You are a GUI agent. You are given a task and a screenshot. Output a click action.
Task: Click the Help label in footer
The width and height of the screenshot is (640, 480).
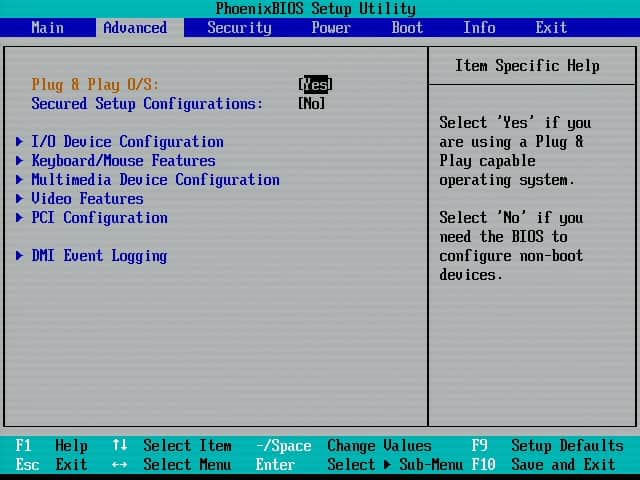[x=71, y=446]
